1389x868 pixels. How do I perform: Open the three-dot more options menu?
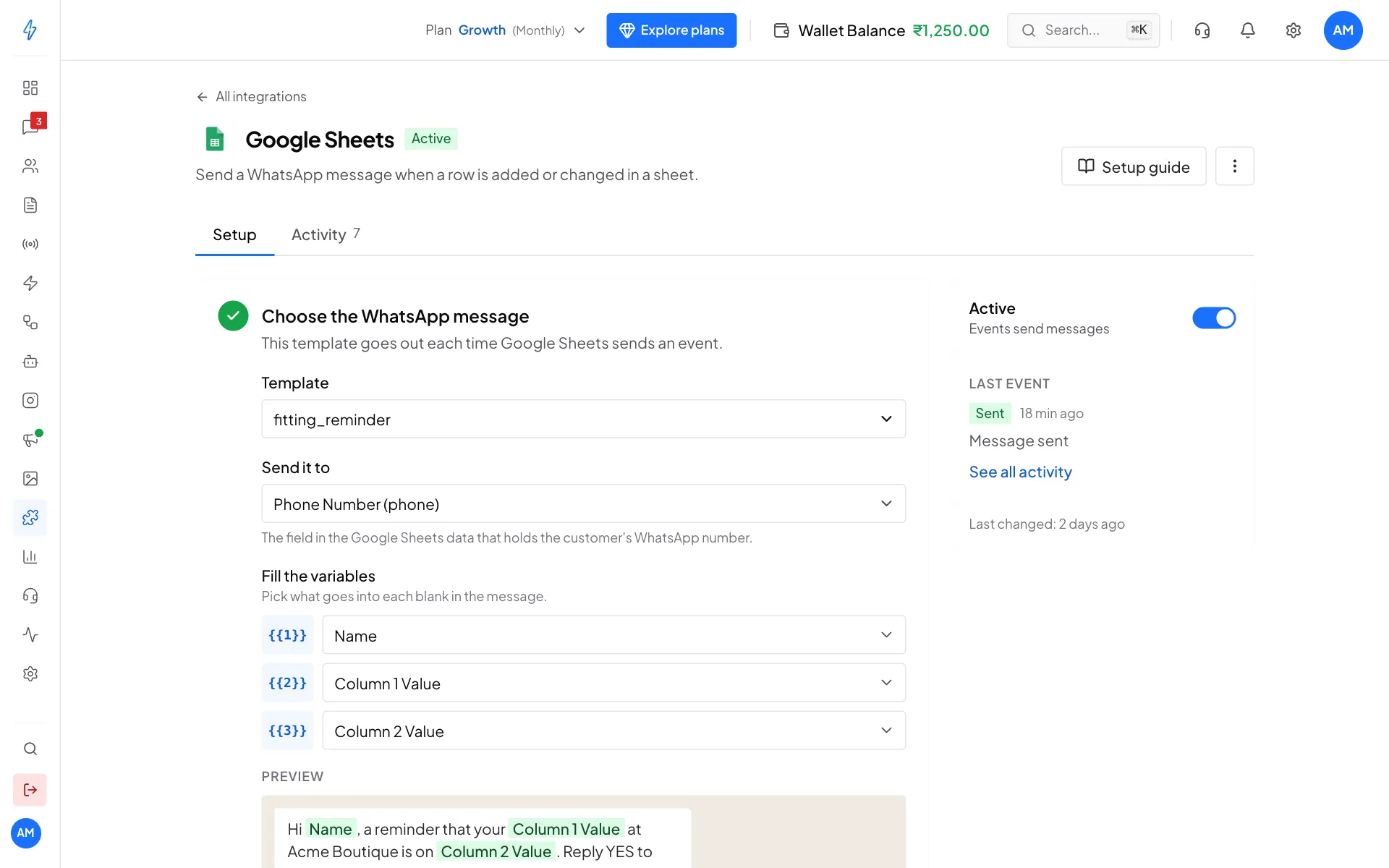pos(1234,166)
